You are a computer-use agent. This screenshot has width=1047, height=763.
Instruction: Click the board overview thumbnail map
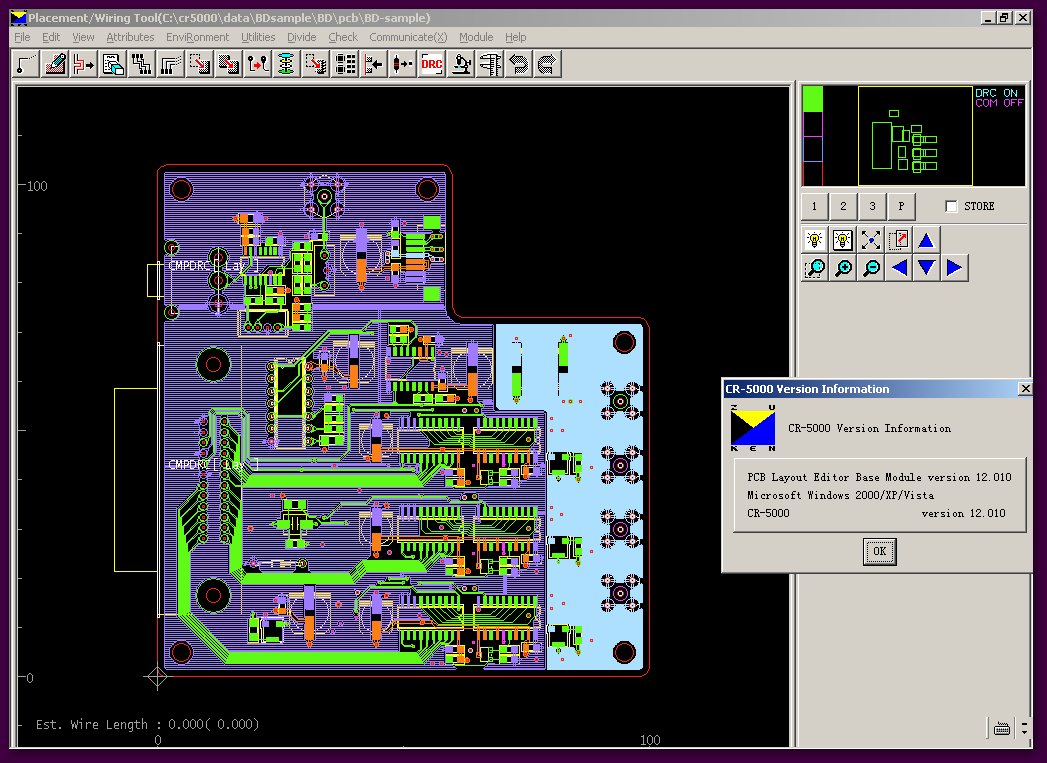pyautogui.click(x=914, y=136)
